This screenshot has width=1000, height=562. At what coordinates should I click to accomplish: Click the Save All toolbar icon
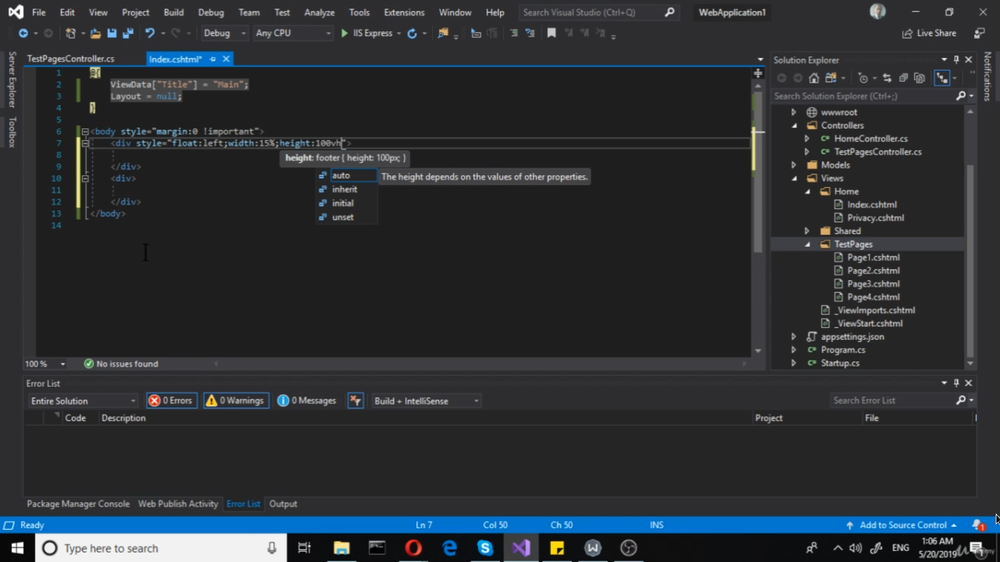coord(127,33)
